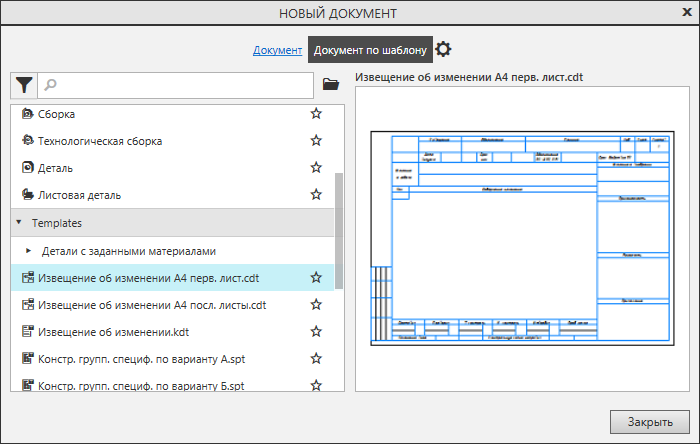
Task: Switch to the Документ tab
Action: [277, 50]
